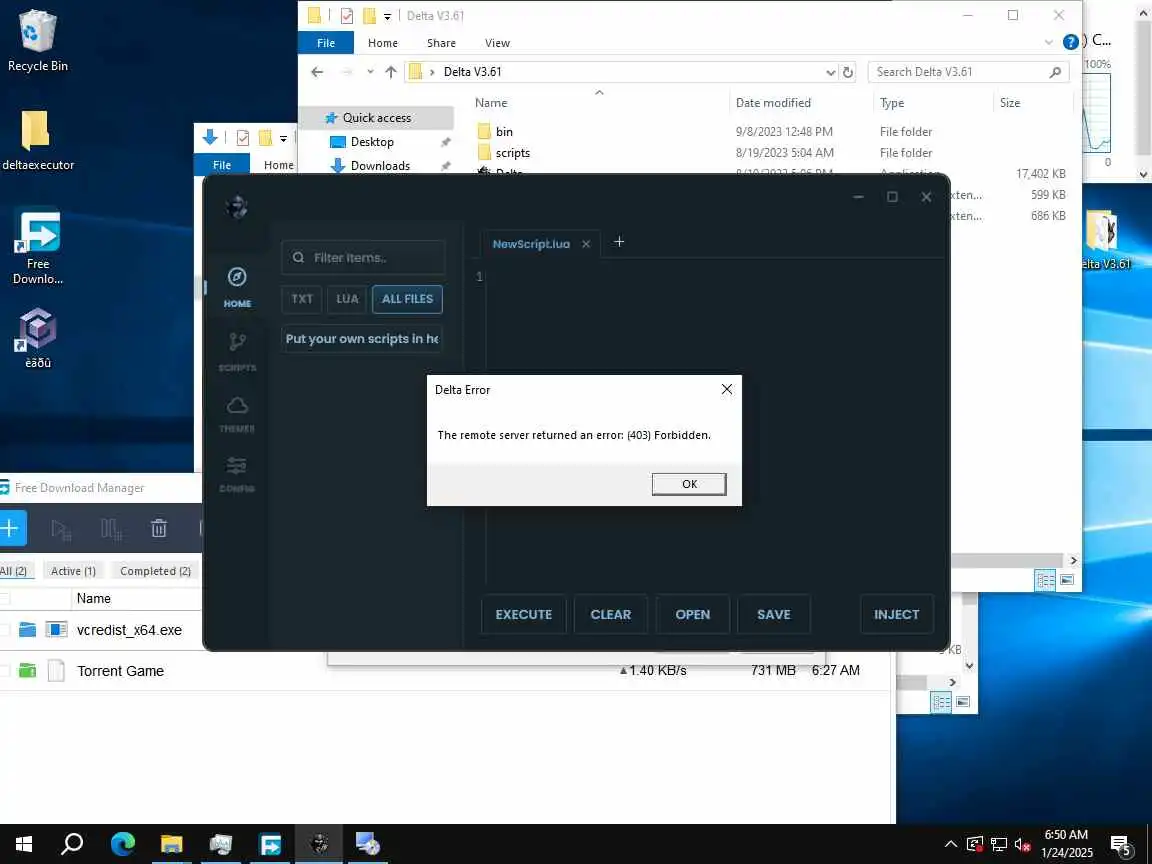Click the Search Delta V3.61 box
1152x864 pixels.
coord(968,72)
